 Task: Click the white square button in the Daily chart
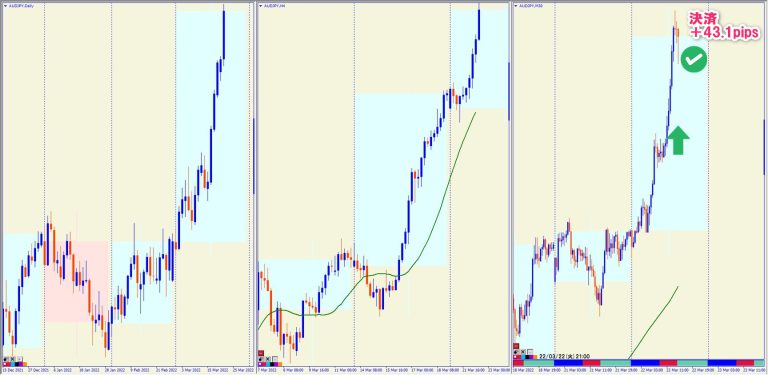pyautogui.click(x=20, y=359)
